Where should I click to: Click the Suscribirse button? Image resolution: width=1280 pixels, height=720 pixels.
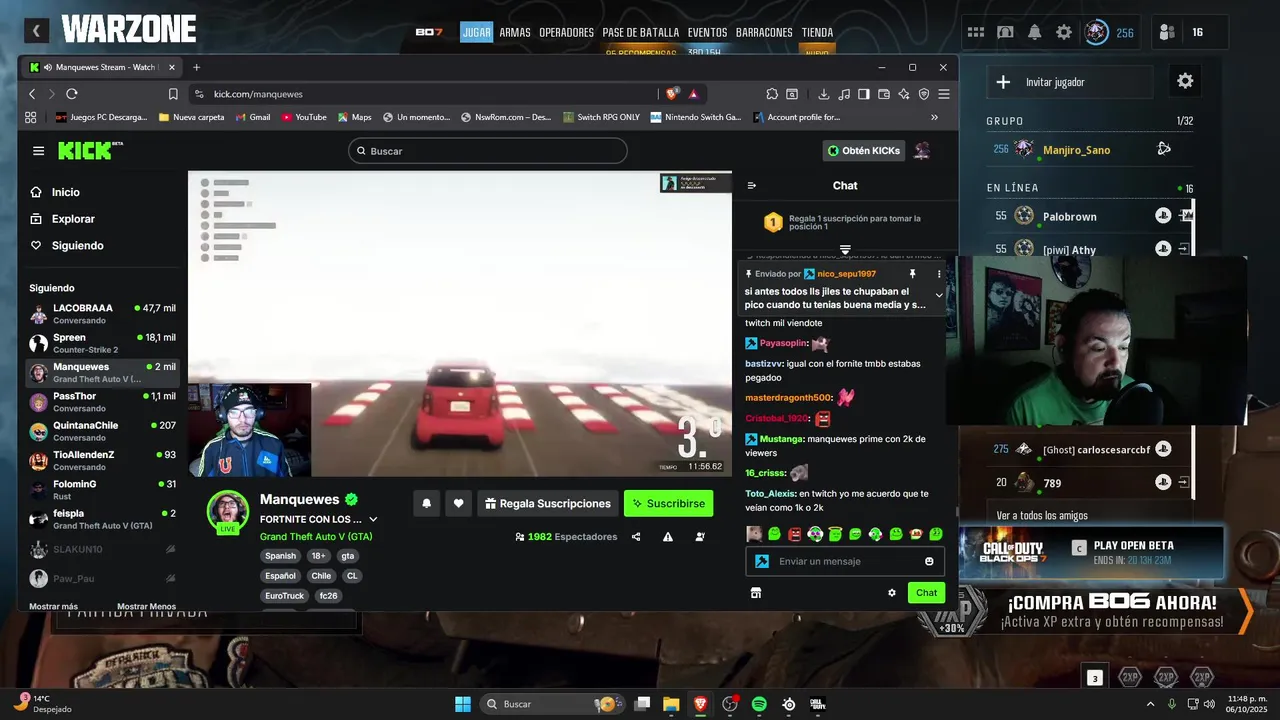click(668, 504)
